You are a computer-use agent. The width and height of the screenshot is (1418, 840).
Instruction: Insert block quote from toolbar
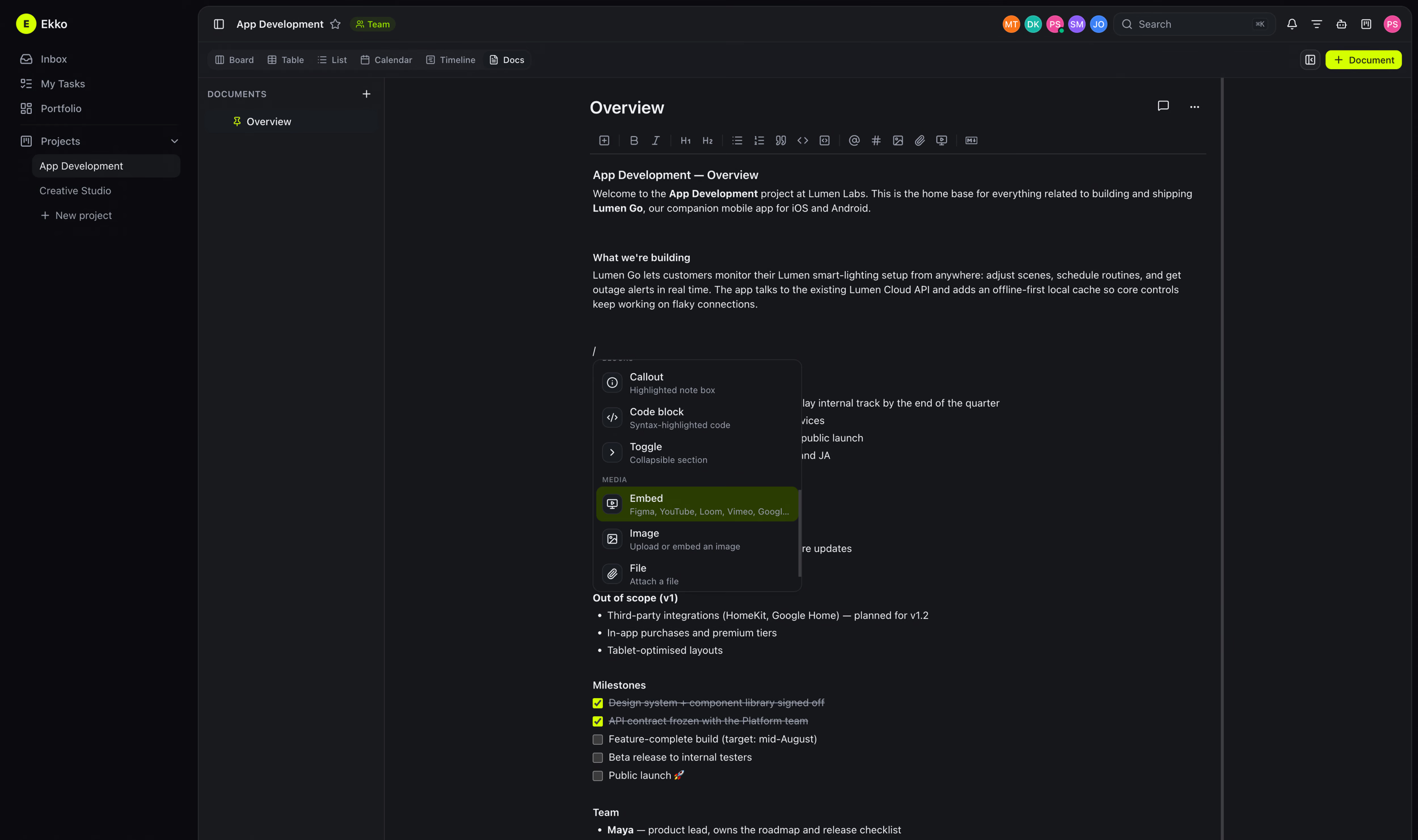click(780, 140)
